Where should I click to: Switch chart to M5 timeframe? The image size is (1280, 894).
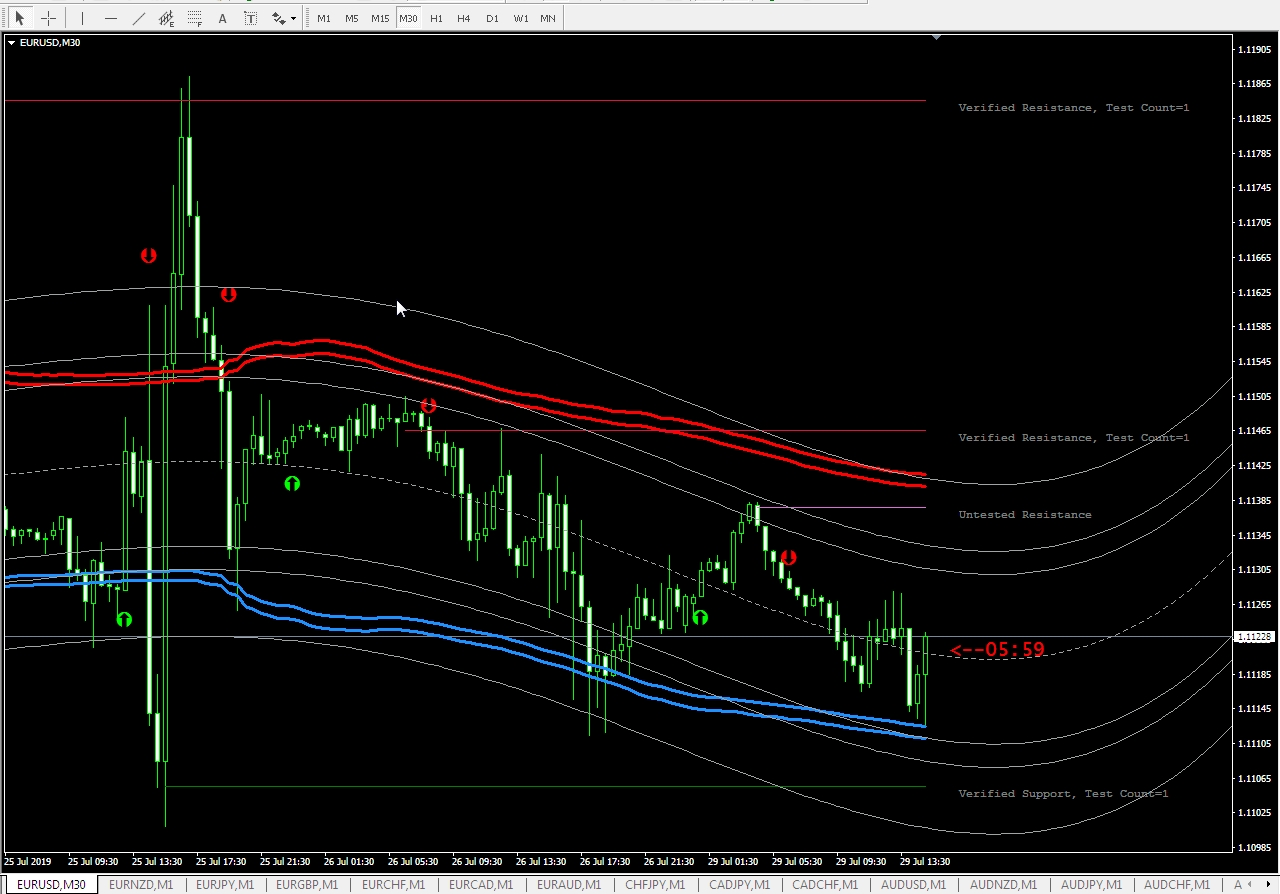pyautogui.click(x=351, y=18)
